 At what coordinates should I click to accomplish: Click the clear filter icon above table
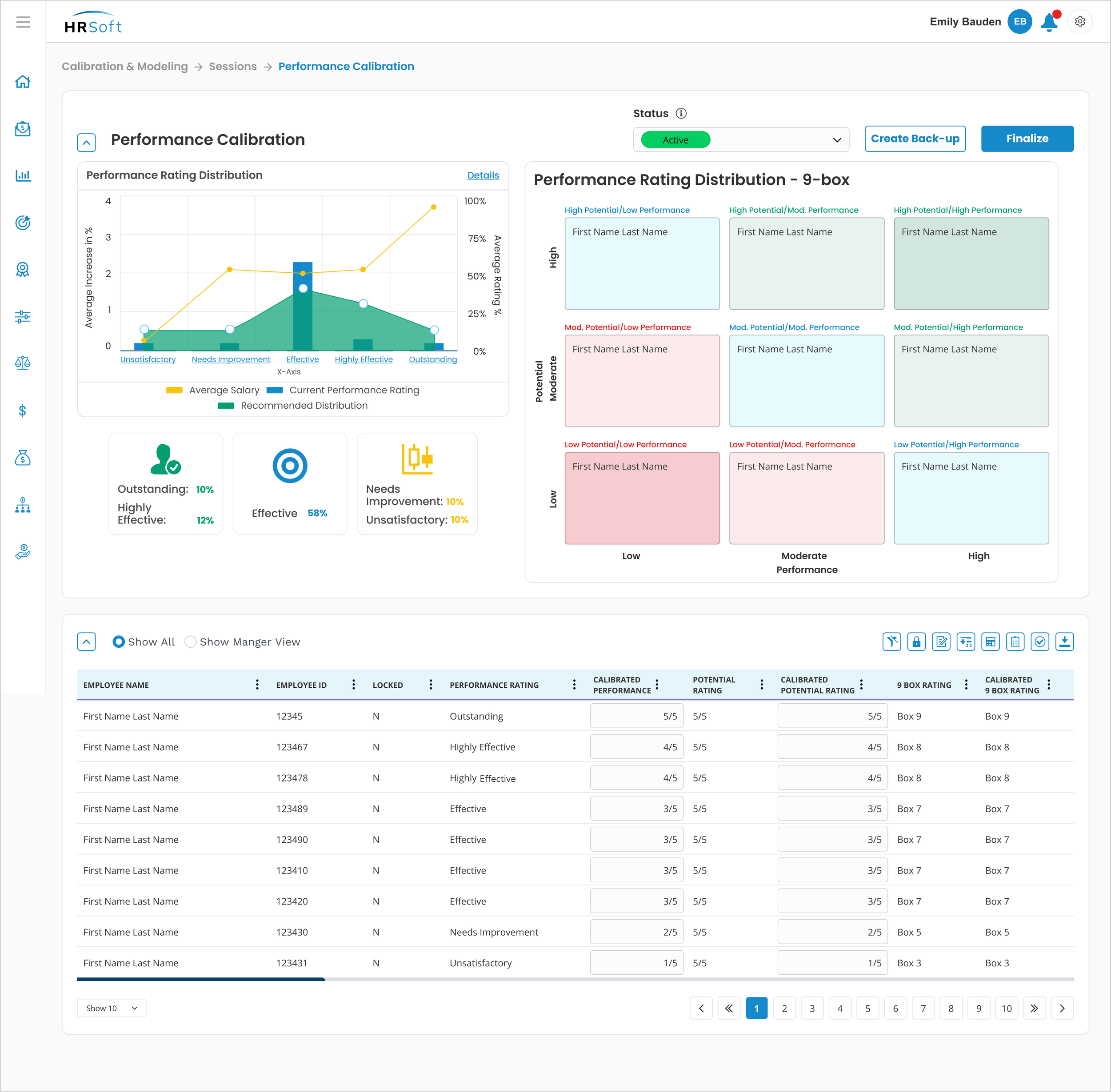pyautogui.click(x=891, y=642)
